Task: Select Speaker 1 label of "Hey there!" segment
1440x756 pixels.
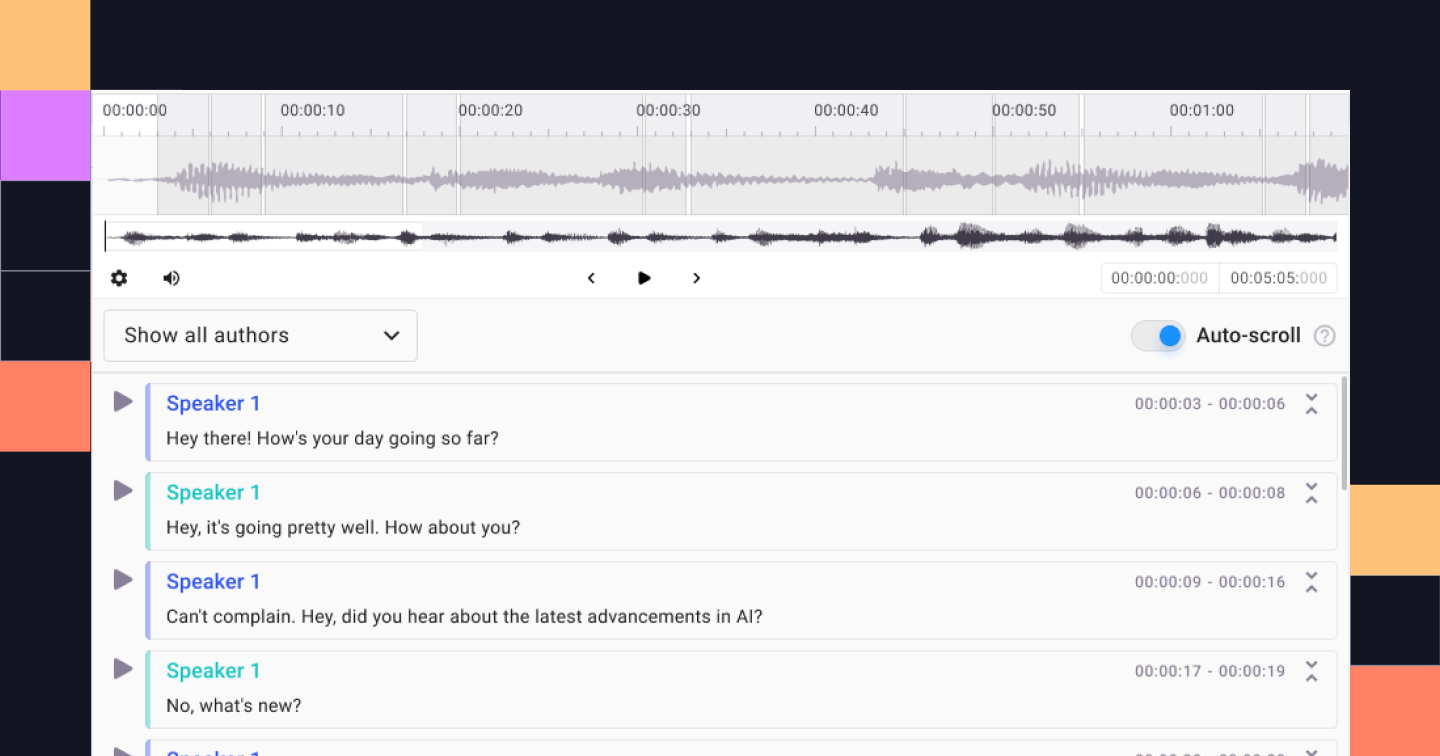Action: [213, 403]
